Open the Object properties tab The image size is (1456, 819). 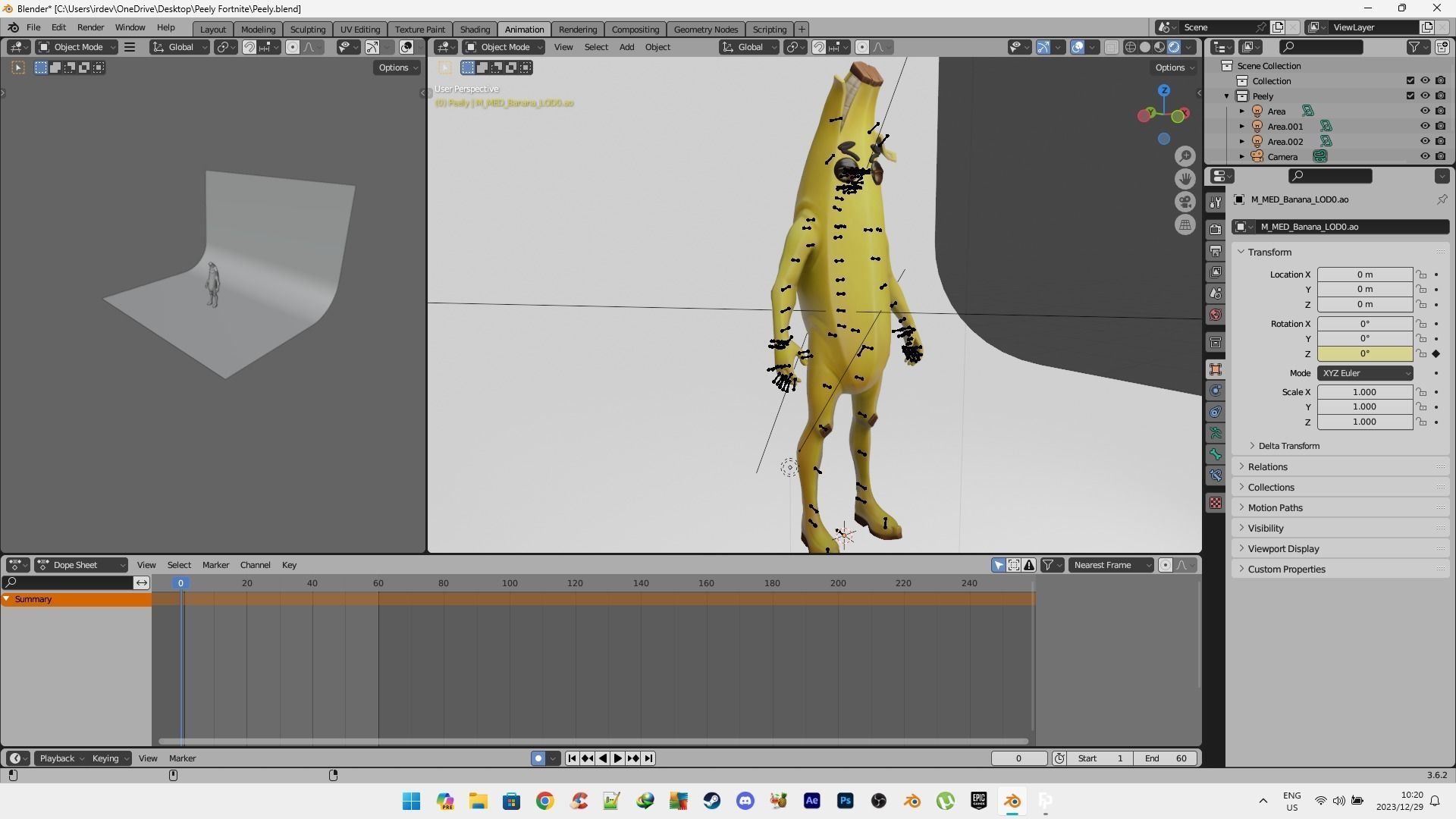coord(1216,369)
